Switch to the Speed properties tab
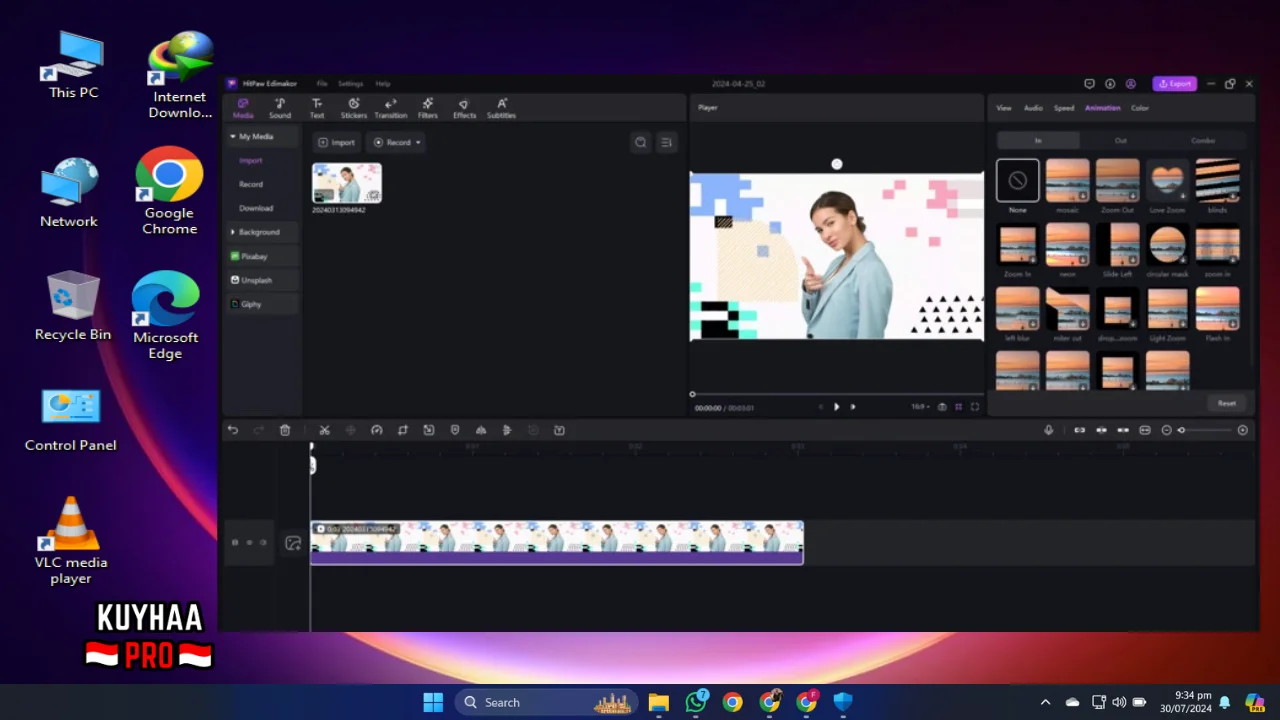 click(x=1064, y=108)
